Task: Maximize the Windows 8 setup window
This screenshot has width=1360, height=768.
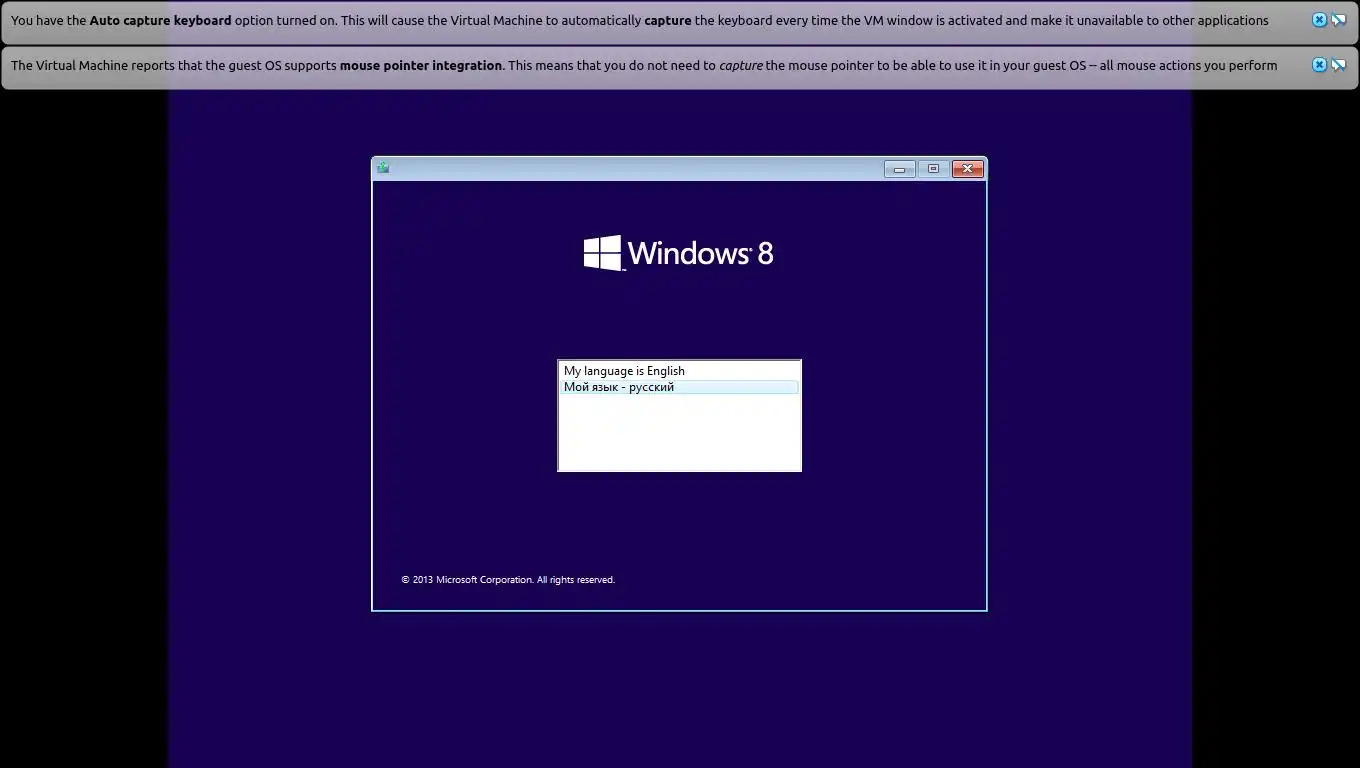Action: point(933,169)
